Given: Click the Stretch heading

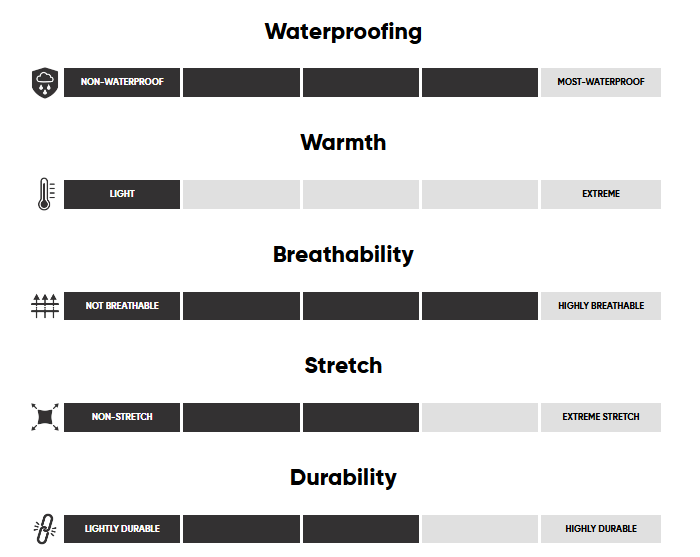Looking at the screenshot, I should tap(343, 366).
